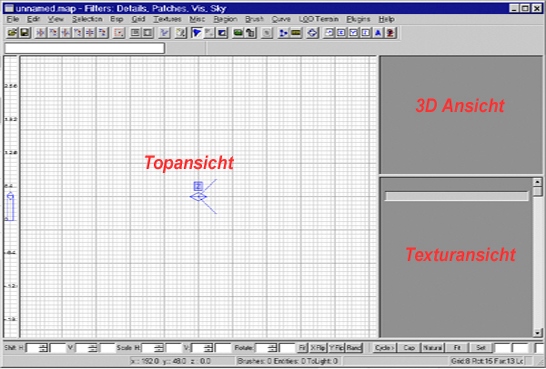
Task: Click the Save map disk icon
Action: [x=25, y=33]
